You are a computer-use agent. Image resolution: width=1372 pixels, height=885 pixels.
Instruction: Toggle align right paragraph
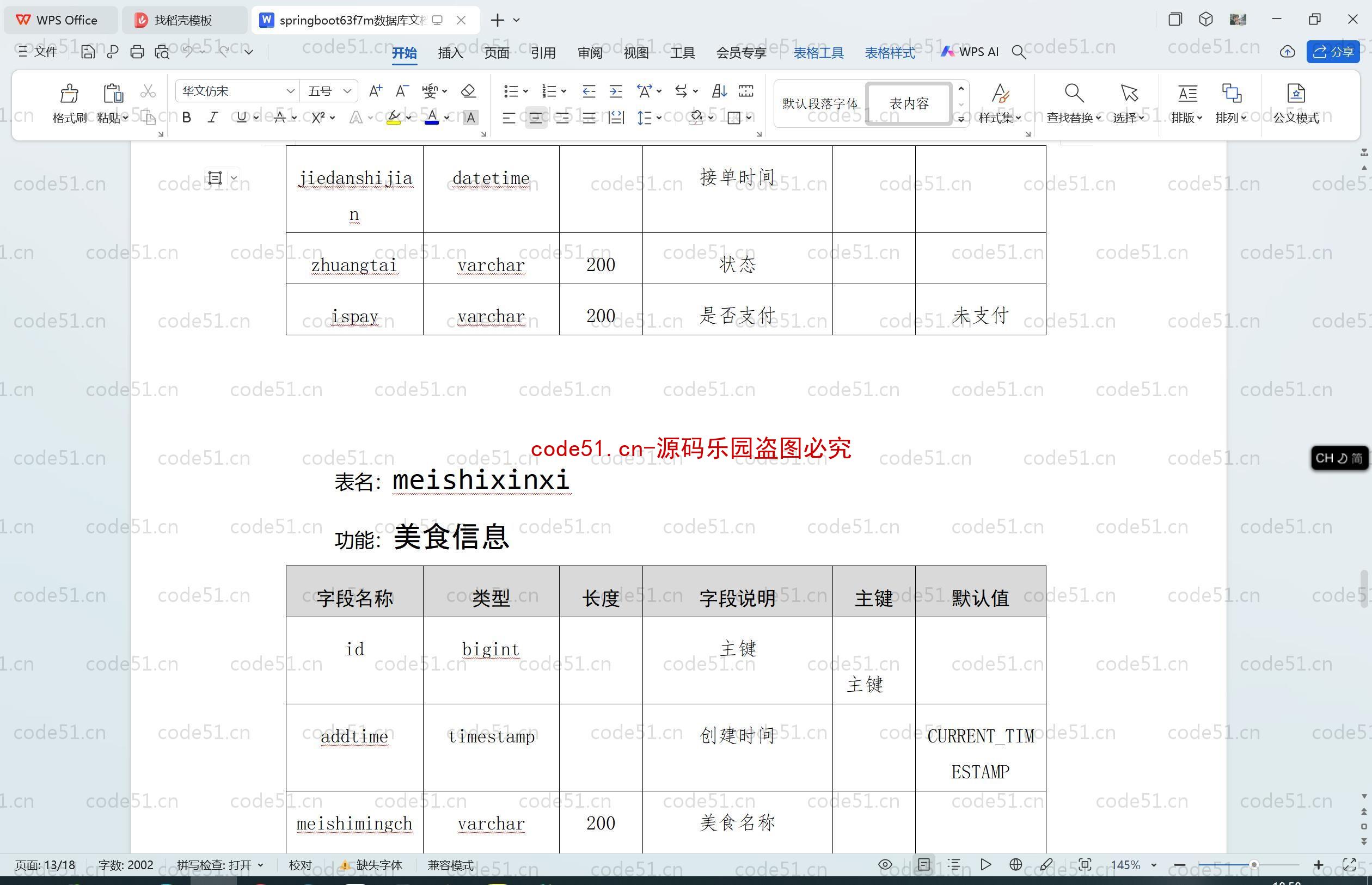tap(562, 118)
